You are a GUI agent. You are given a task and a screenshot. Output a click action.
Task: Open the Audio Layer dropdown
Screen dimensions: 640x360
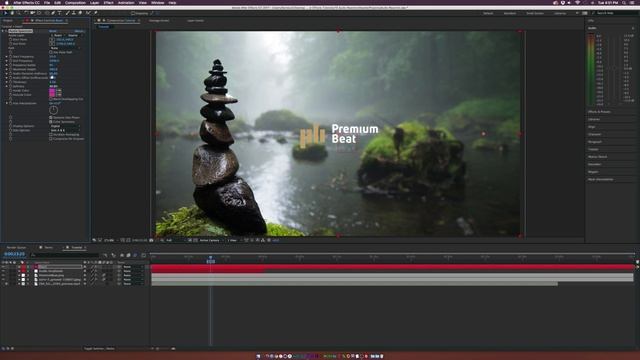[x=58, y=36]
